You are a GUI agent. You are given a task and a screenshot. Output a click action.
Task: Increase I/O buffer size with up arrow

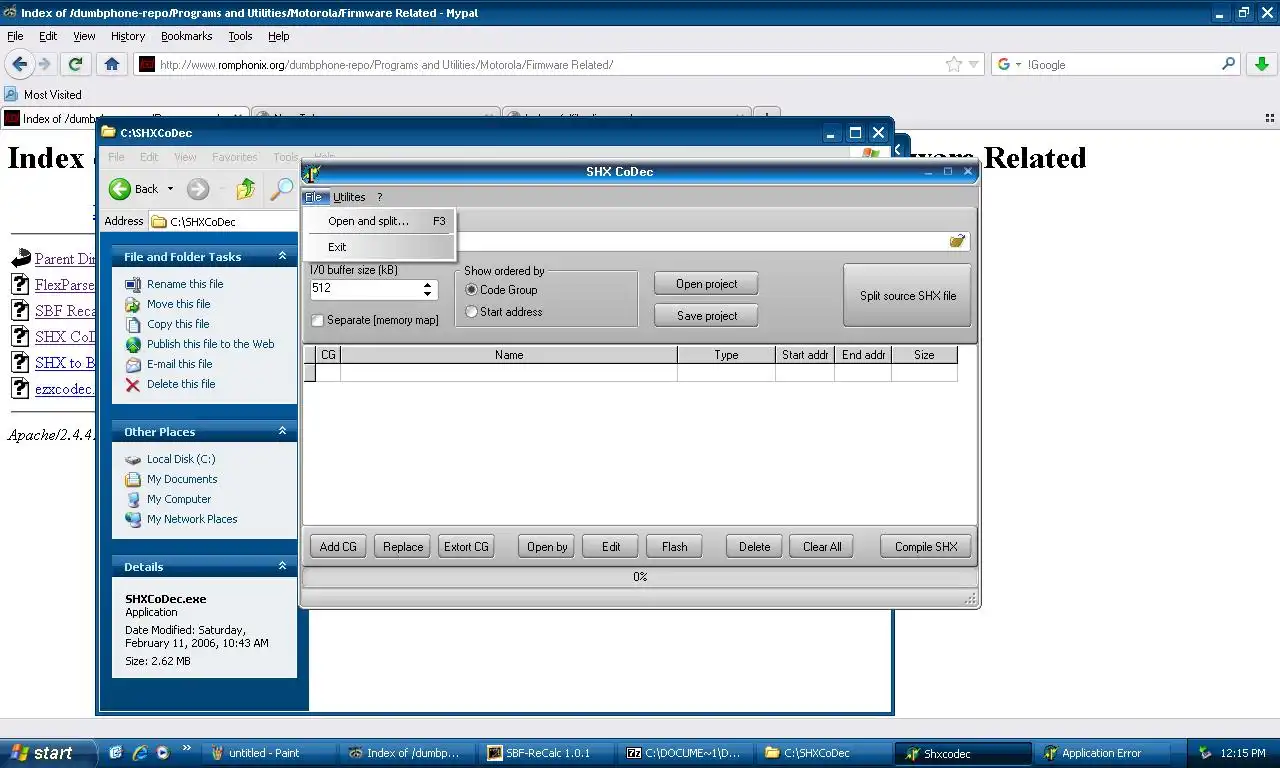click(428, 284)
